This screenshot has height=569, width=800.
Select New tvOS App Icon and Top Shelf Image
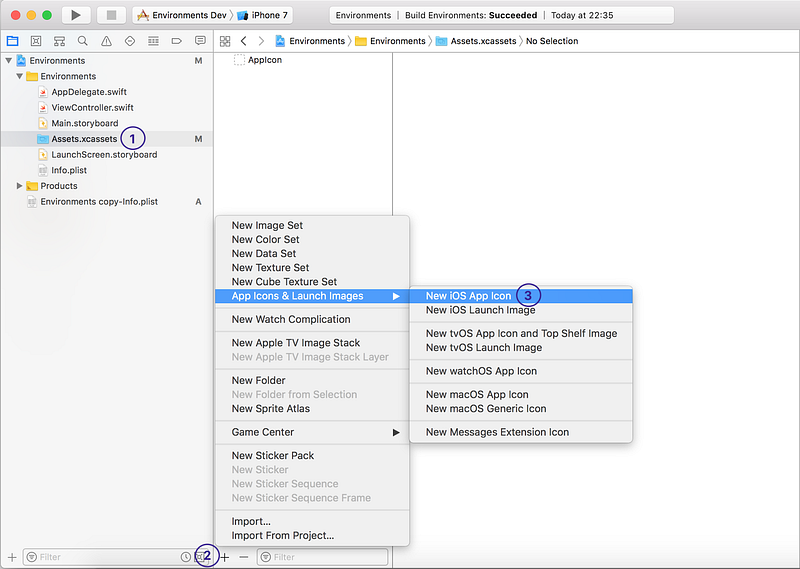coord(521,334)
